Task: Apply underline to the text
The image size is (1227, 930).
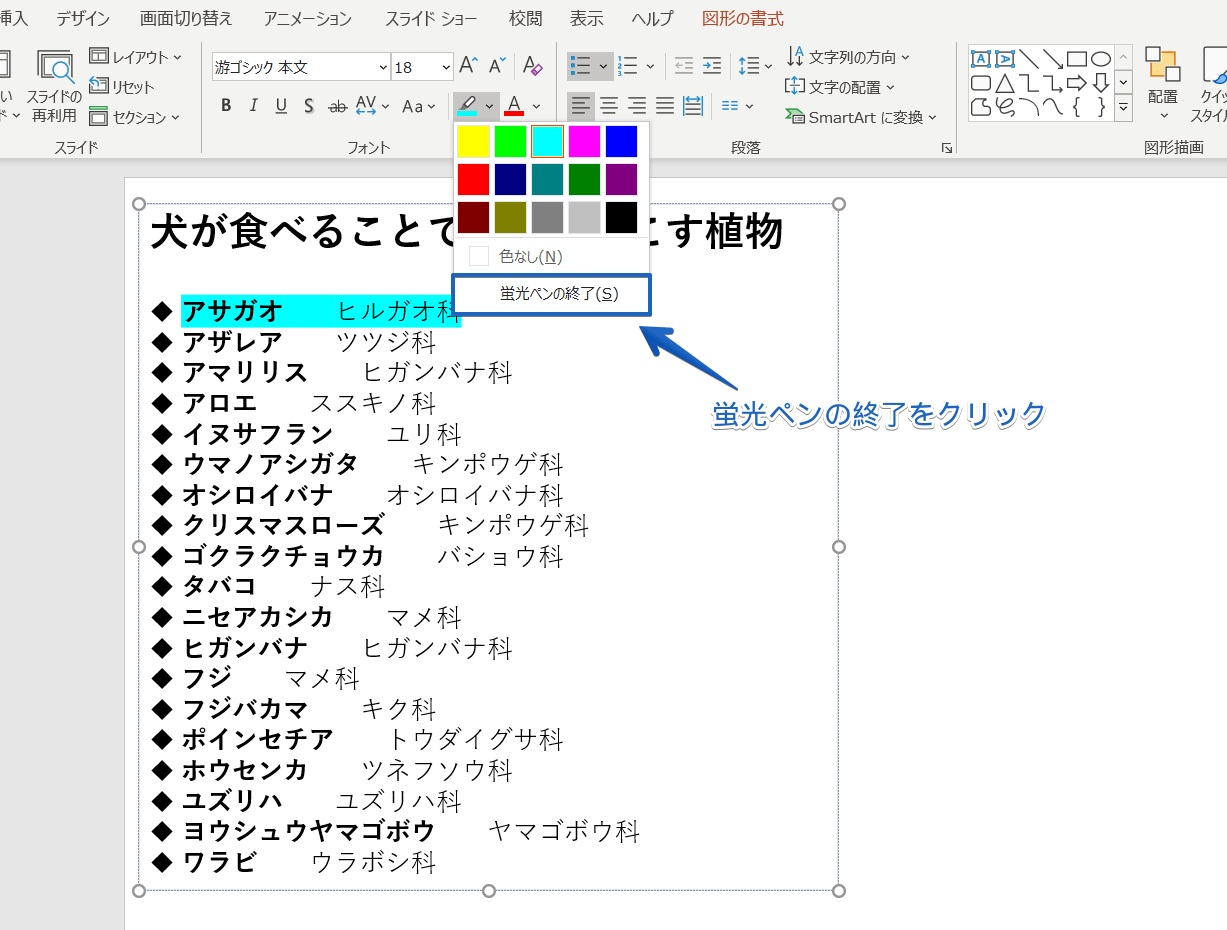Action: 281,106
